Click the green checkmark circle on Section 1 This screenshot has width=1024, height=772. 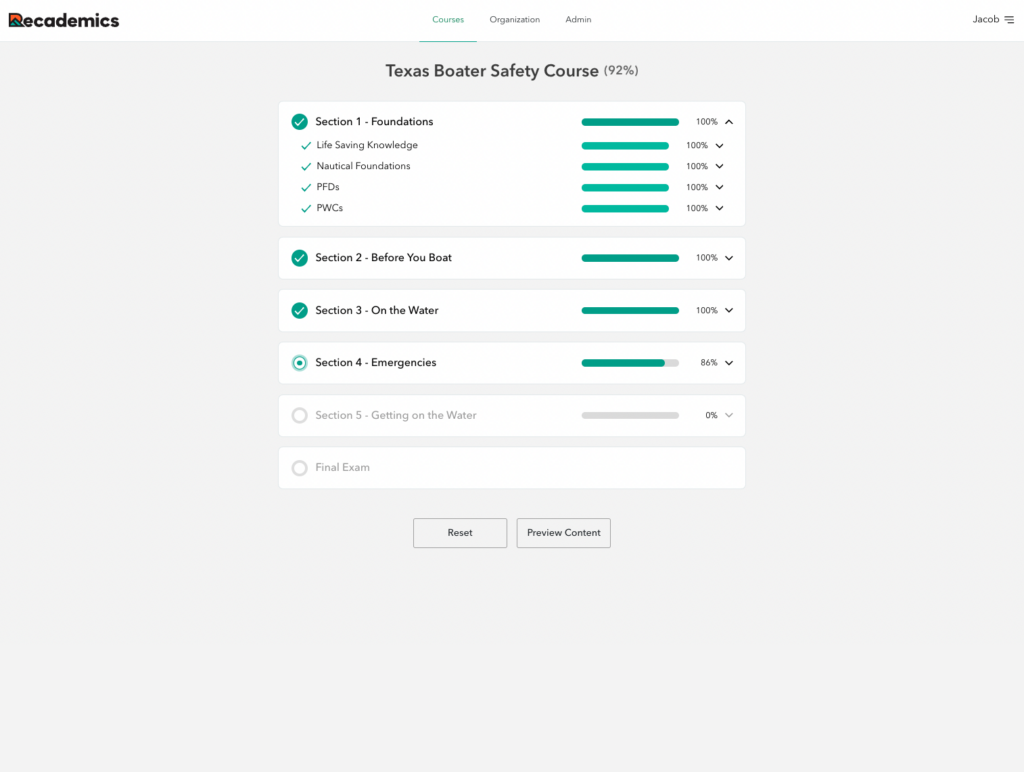coord(299,121)
